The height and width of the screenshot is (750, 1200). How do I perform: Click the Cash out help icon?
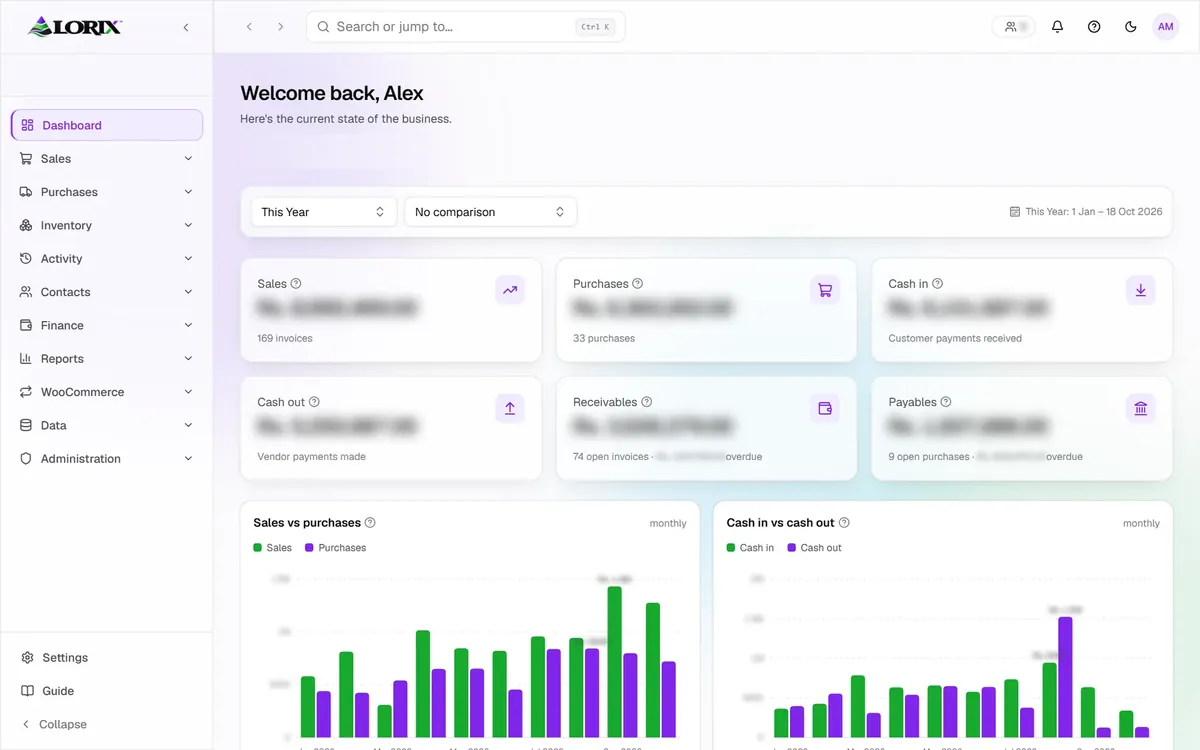point(314,402)
